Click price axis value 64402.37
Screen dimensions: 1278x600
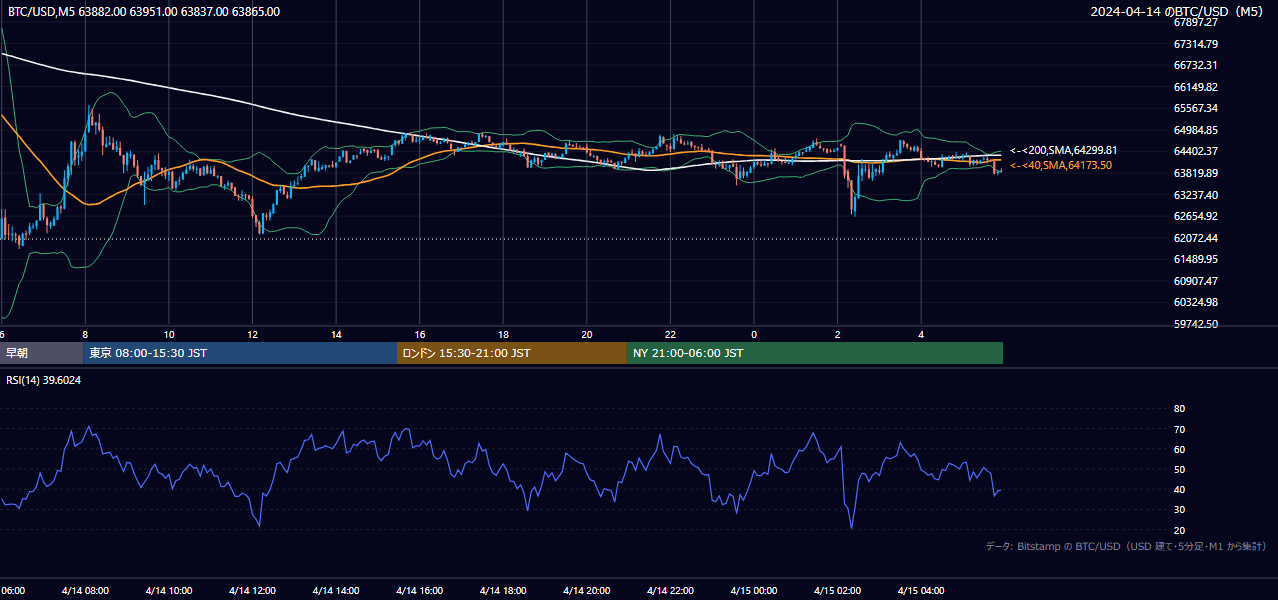tap(1195, 151)
